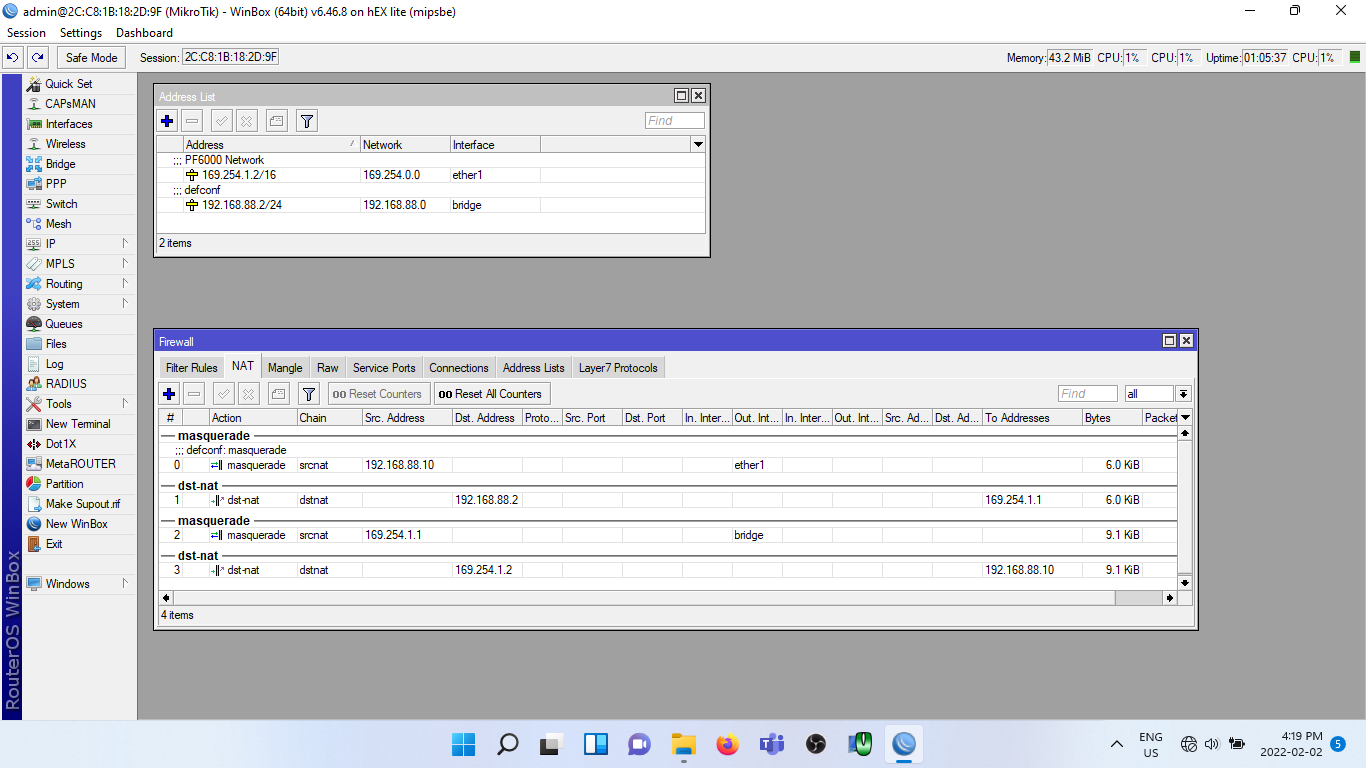Open Interfaces from the sidebar
Image resolution: width=1366 pixels, height=768 pixels.
(68, 124)
